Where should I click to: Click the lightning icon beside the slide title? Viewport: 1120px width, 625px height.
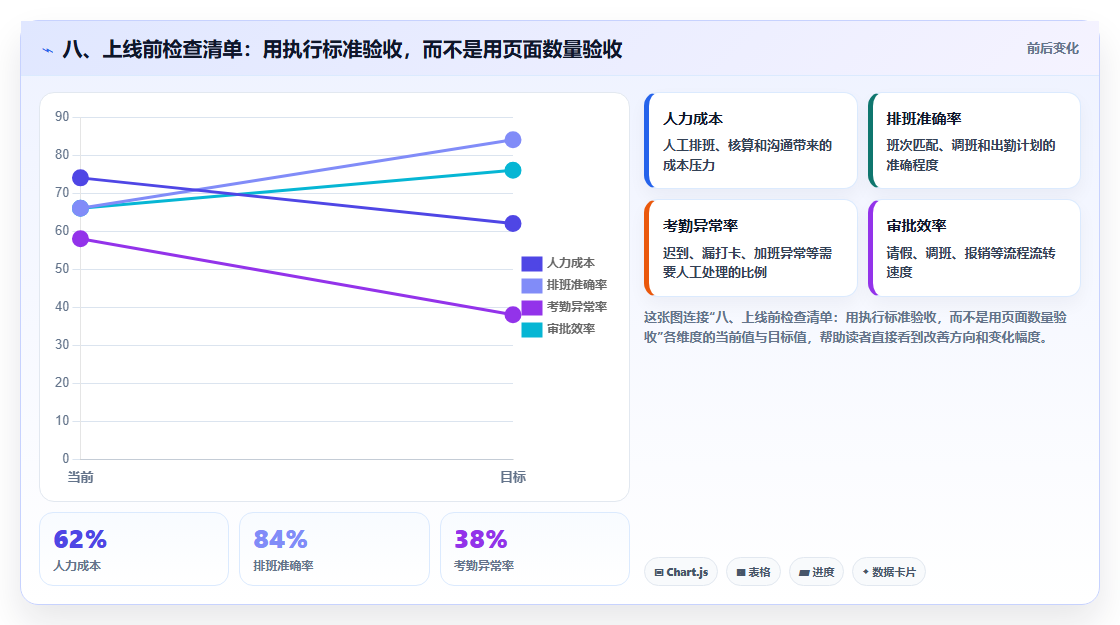pos(47,50)
